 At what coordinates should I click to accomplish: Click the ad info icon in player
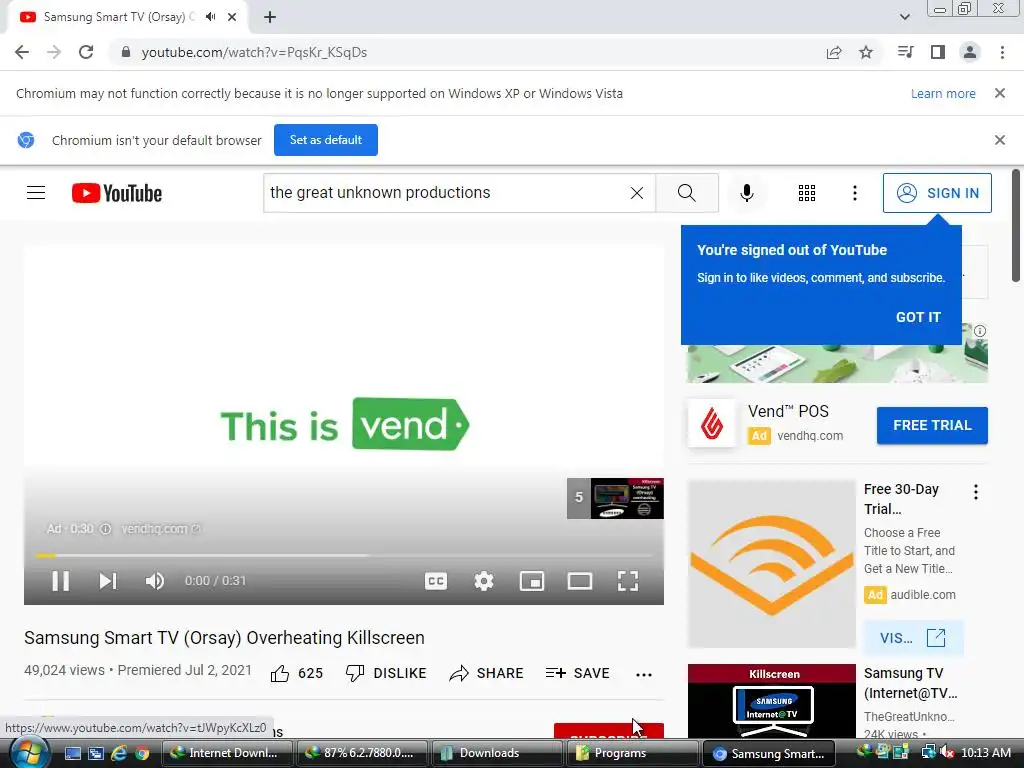[x=105, y=528]
